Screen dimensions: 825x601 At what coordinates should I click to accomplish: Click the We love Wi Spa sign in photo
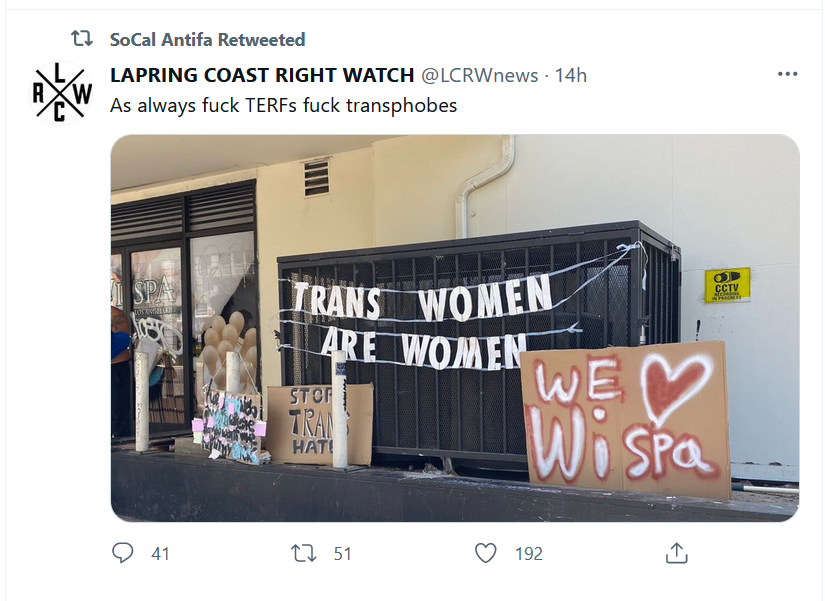pos(625,419)
